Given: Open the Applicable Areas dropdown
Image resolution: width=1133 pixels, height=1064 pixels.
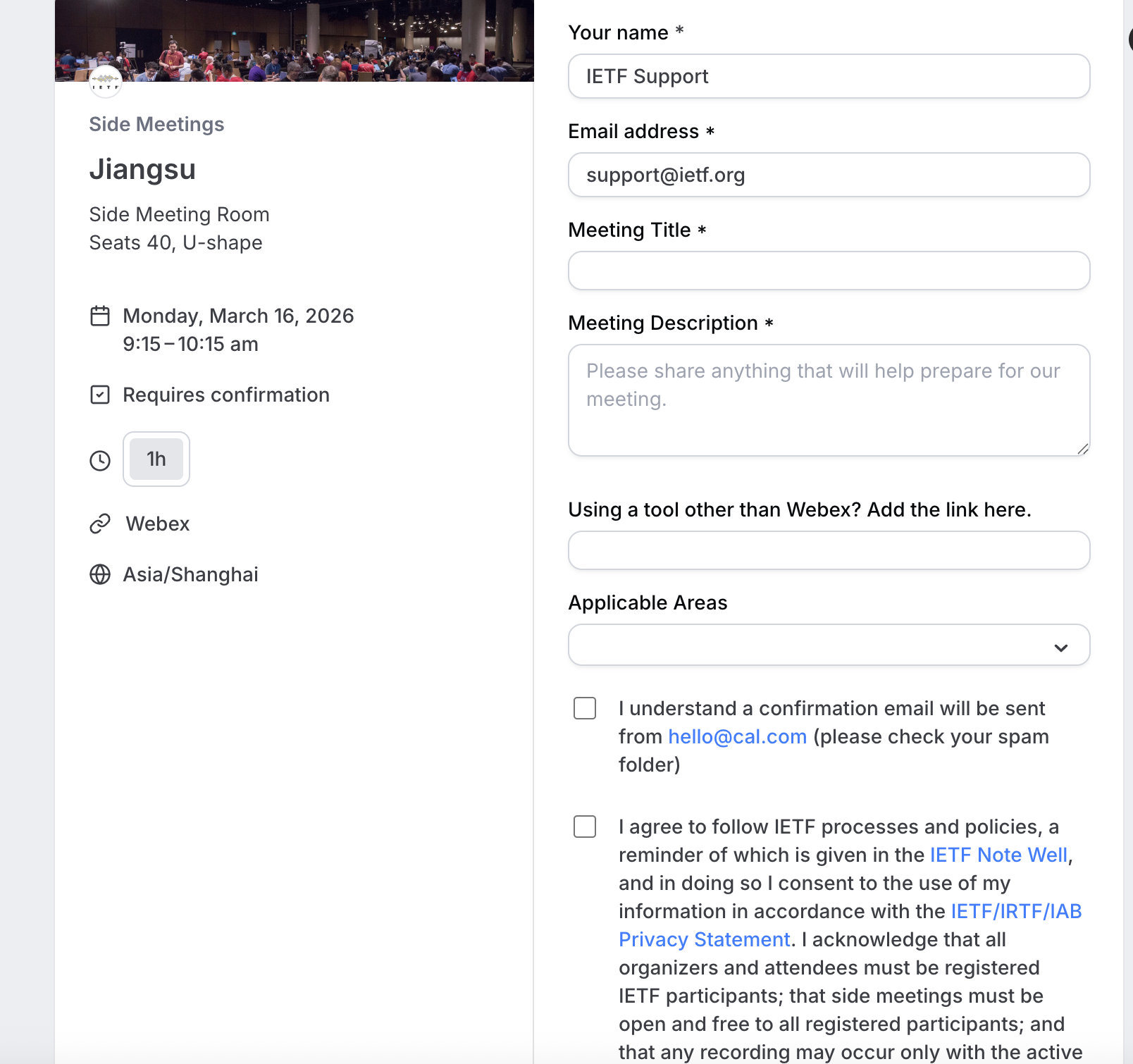Looking at the screenshot, I should 810,645.
